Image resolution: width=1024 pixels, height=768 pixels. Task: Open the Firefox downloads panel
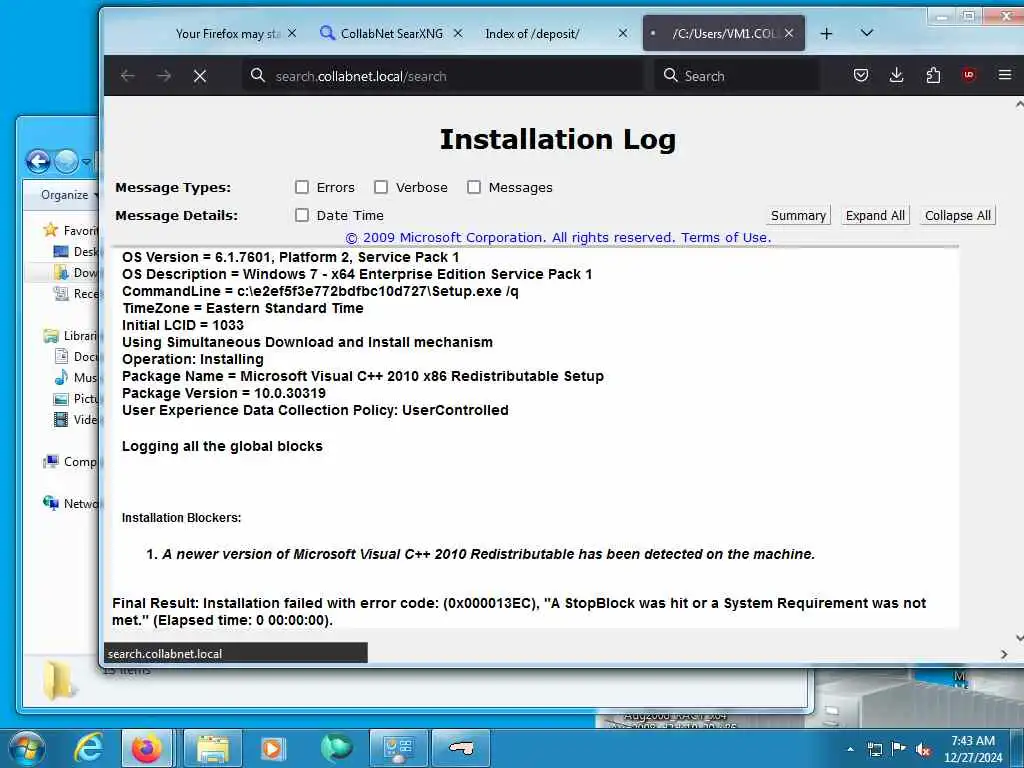pos(897,76)
